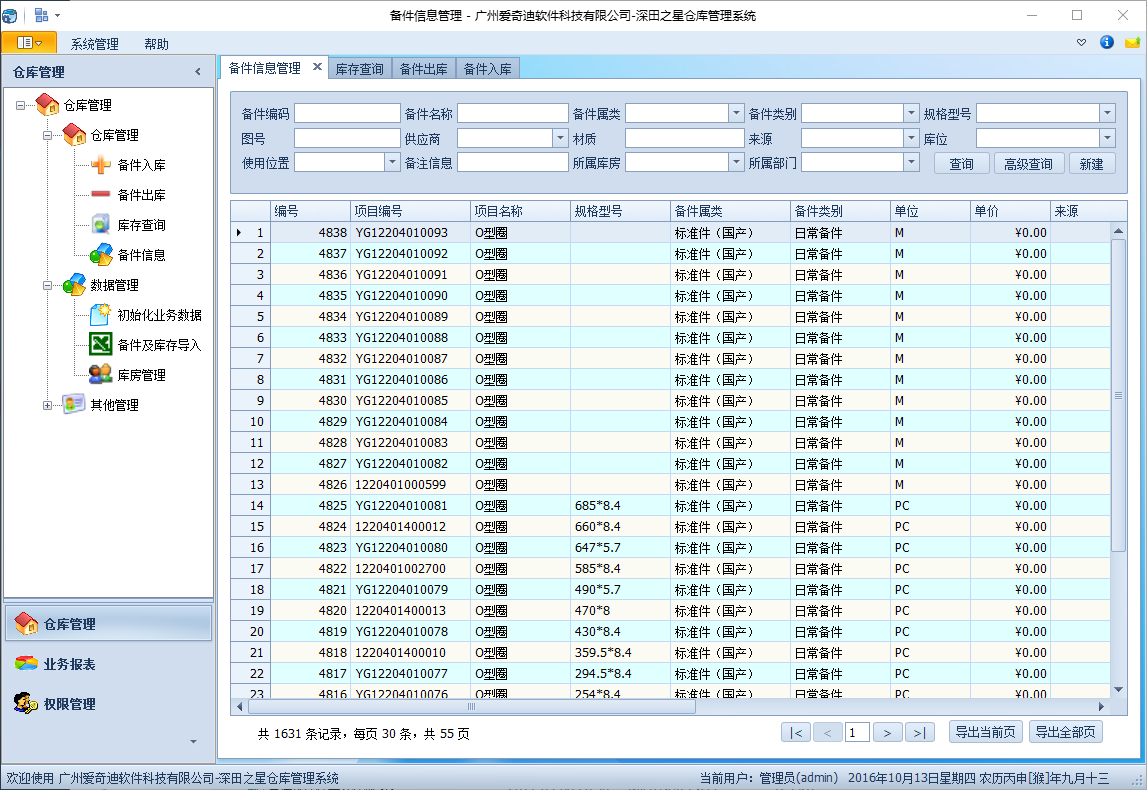The width and height of the screenshot is (1147, 790).
Task: Jump to first page with |< button
Action: [796, 732]
